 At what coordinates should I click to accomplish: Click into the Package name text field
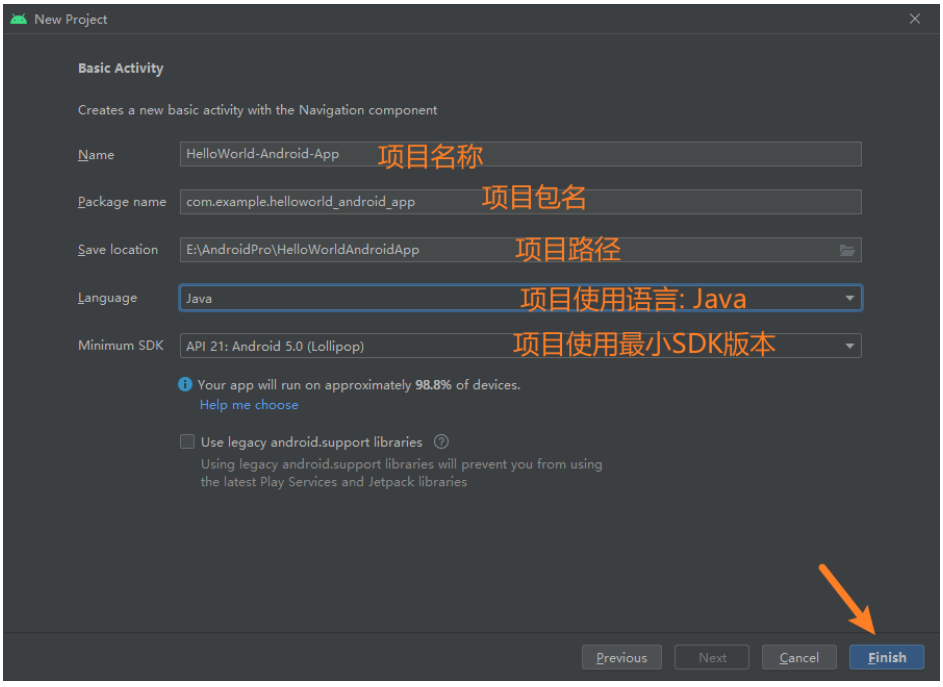click(520, 202)
